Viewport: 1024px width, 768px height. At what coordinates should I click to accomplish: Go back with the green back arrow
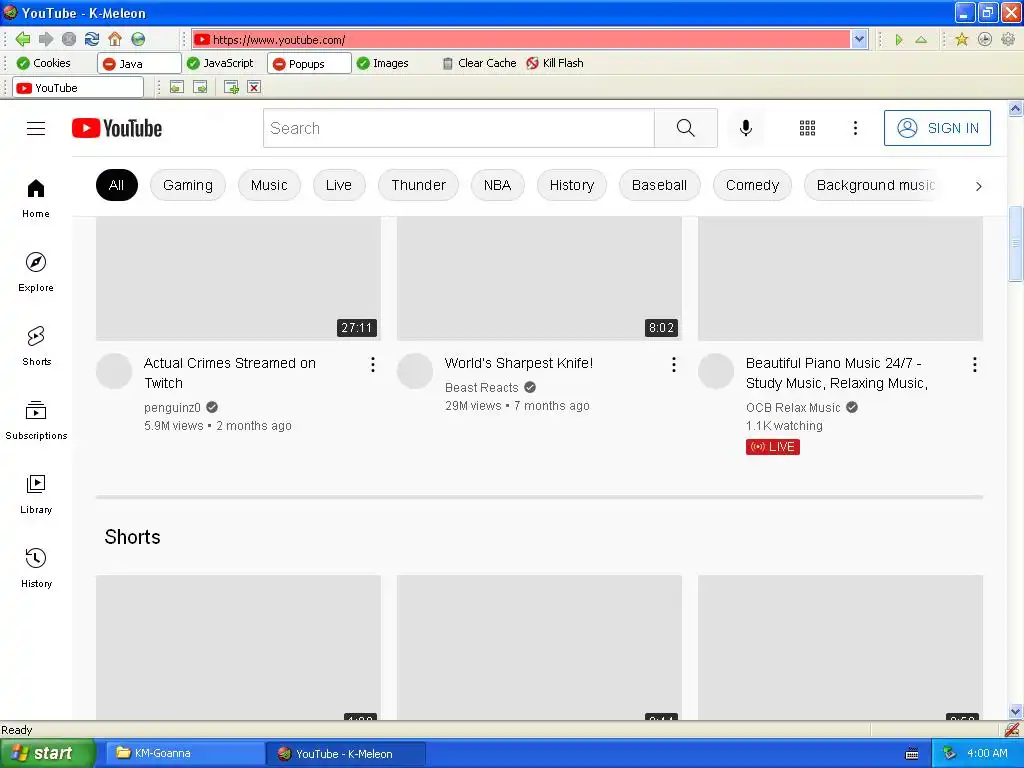pyautogui.click(x=23, y=39)
